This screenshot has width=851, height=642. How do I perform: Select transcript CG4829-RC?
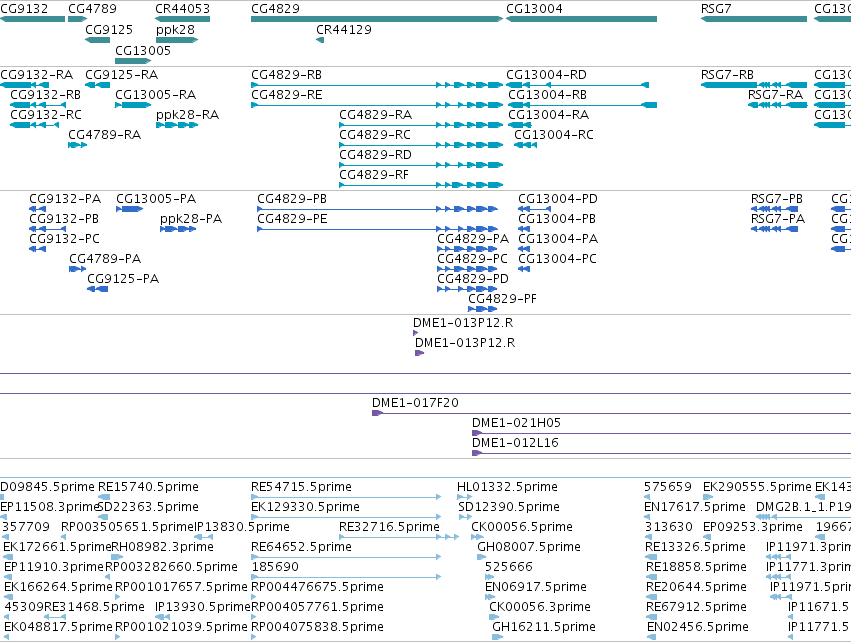[375, 135]
